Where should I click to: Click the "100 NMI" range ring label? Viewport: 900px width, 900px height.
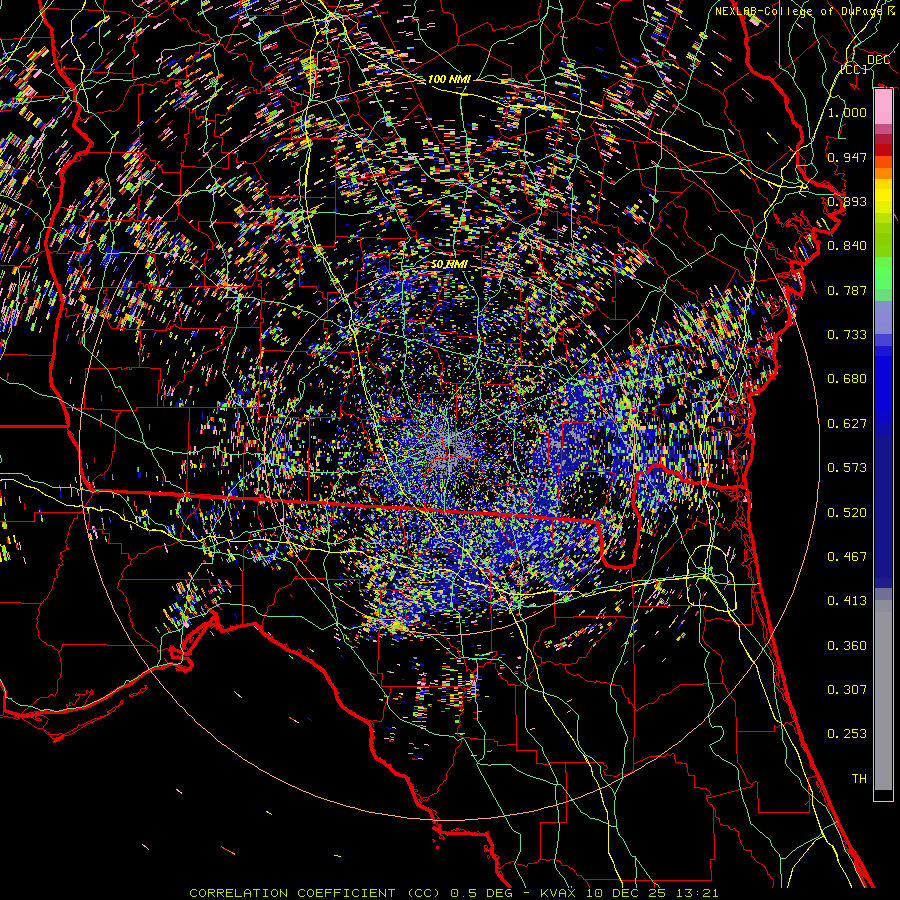[449, 79]
